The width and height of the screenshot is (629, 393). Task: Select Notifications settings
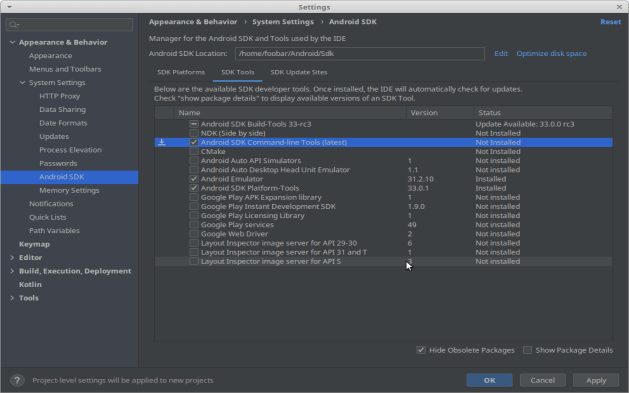(x=51, y=204)
